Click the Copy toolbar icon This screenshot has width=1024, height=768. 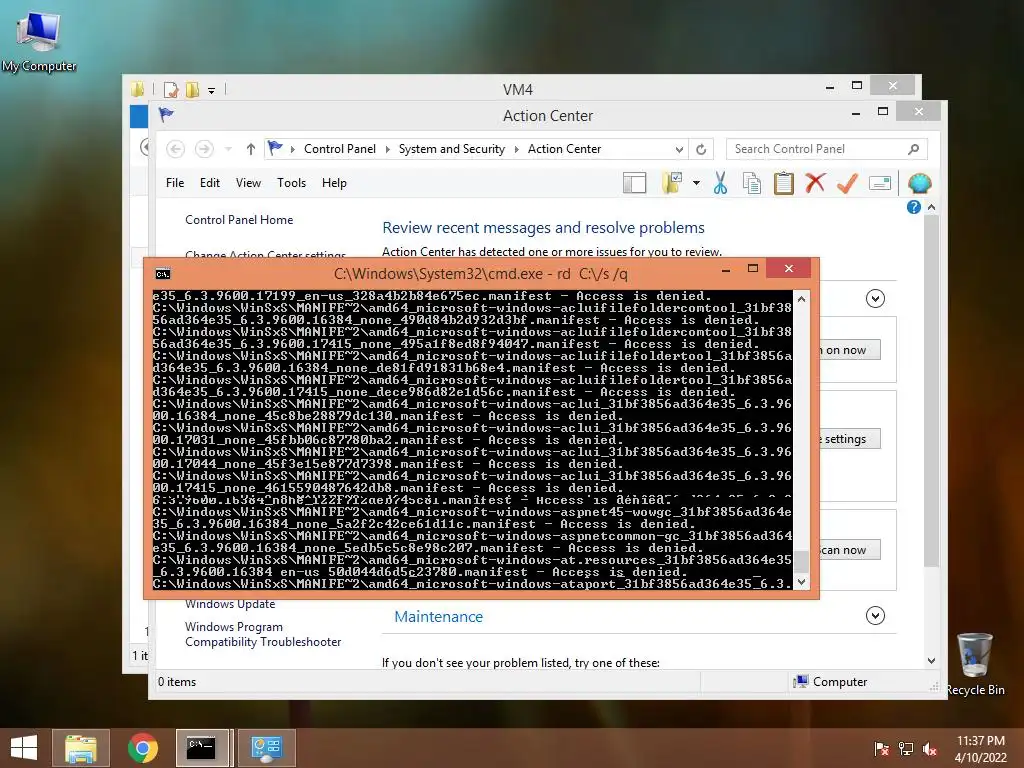tap(752, 184)
